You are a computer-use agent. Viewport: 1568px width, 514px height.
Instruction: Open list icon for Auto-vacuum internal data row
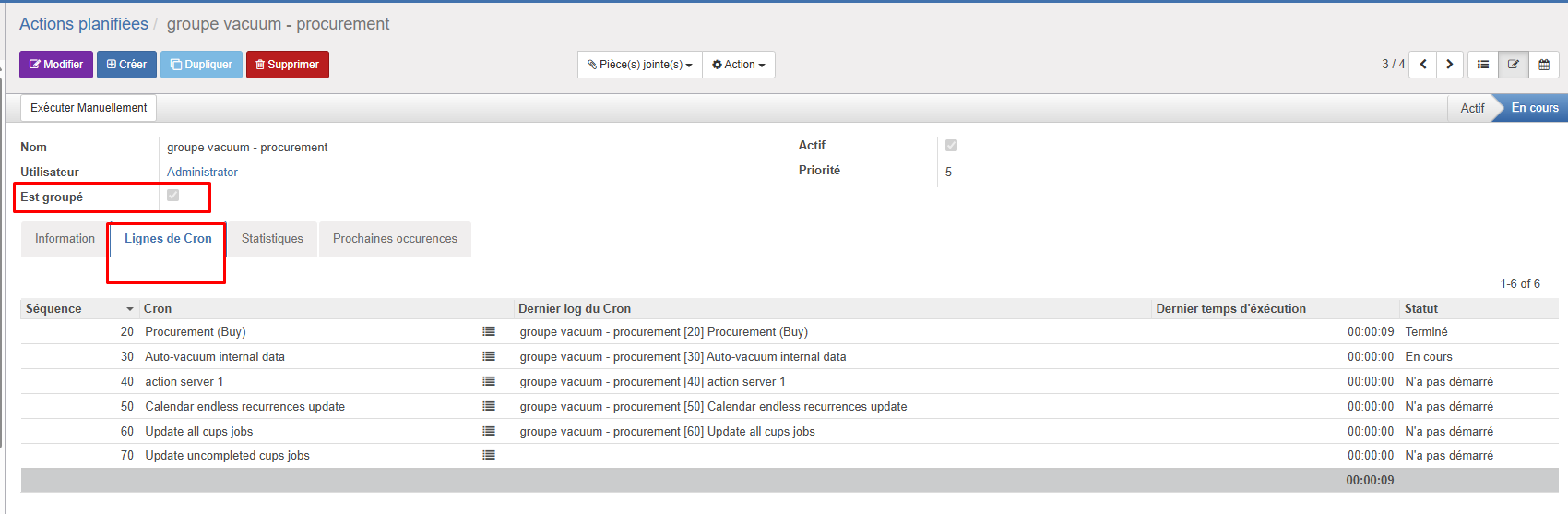(x=489, y=356)
